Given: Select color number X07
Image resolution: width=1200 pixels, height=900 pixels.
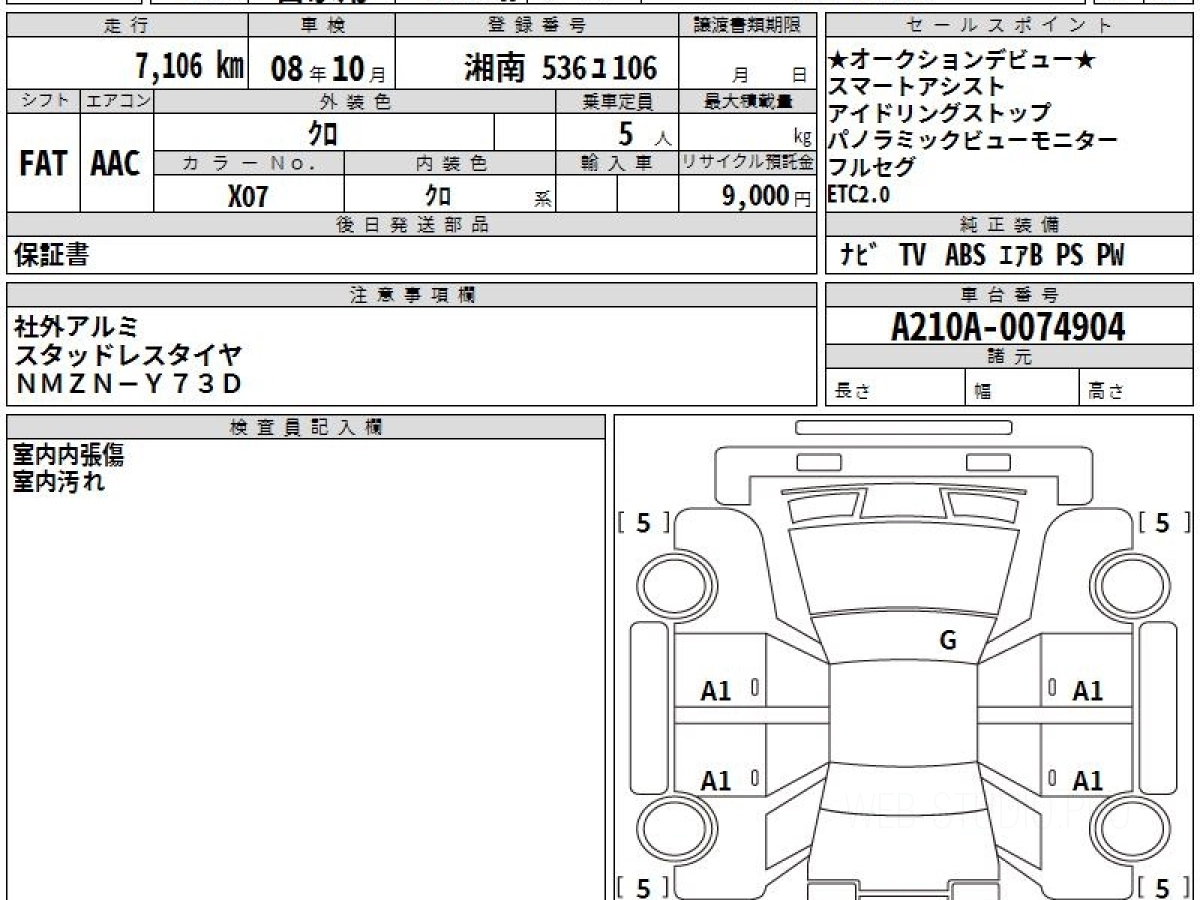Looking at the screenshot, I should 248,196.
